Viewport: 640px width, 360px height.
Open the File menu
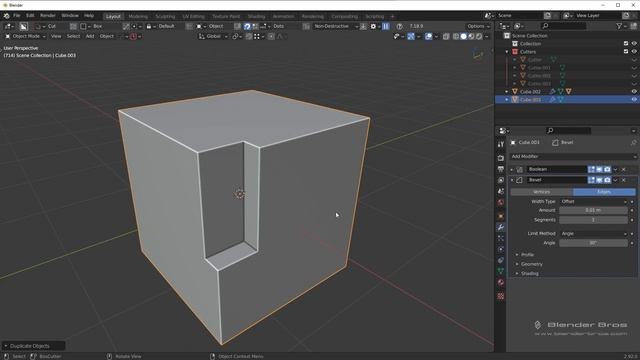pos(17,16)
